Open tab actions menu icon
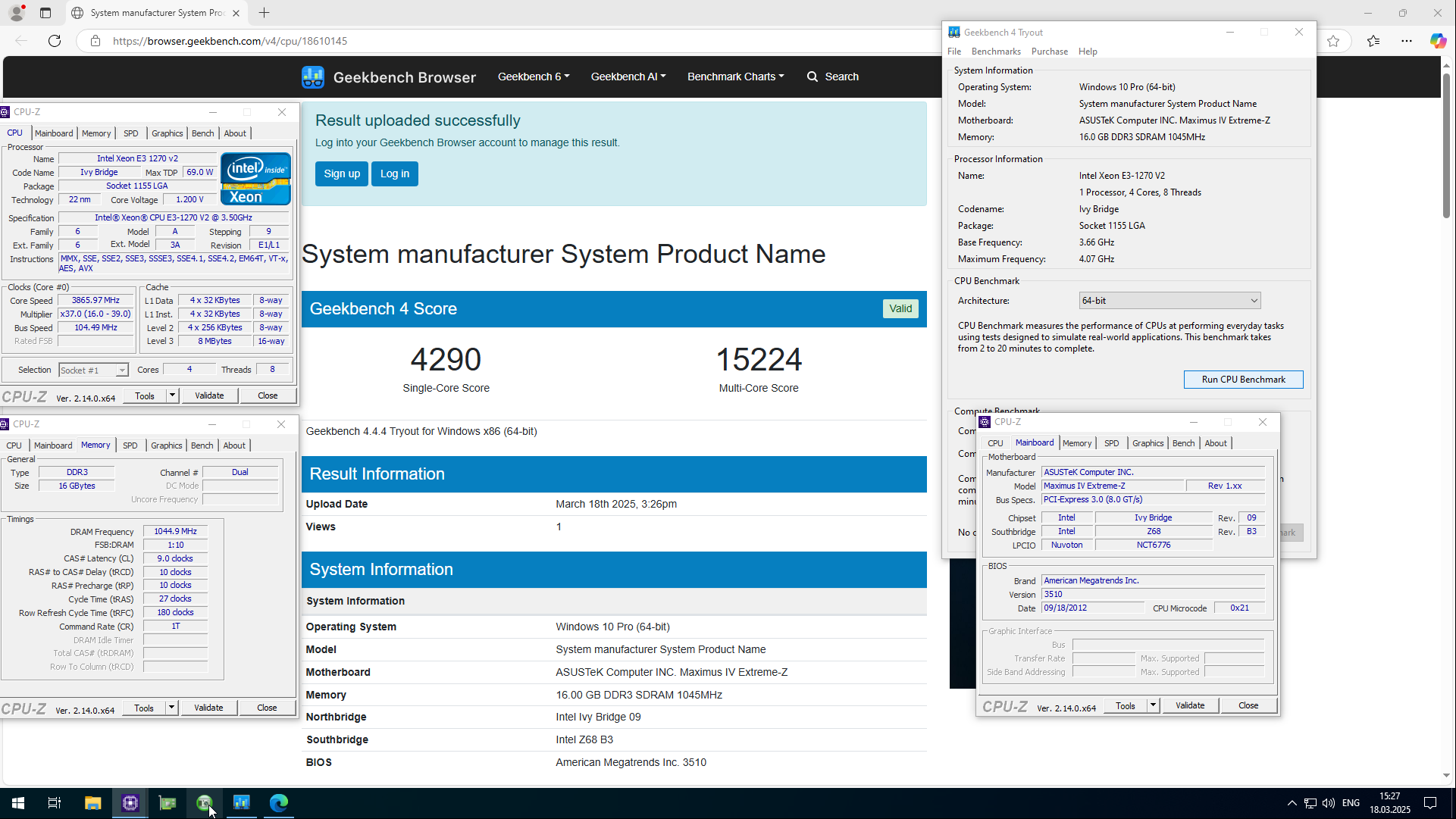This screenshot has width=1456, height=819. click(x=45, y=13)
